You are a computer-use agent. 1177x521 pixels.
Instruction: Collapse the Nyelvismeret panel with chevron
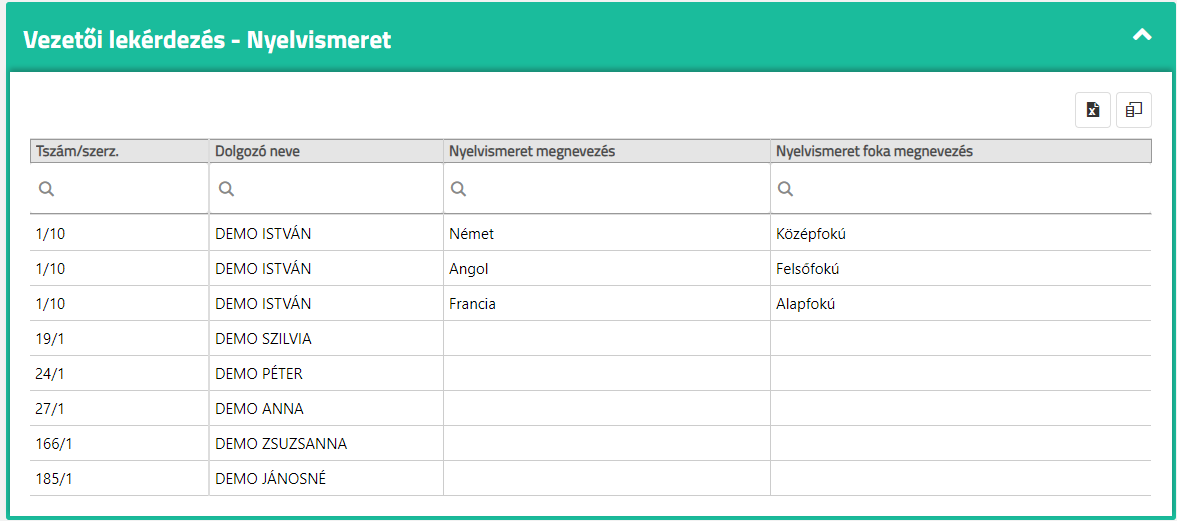click(1142, 34)
